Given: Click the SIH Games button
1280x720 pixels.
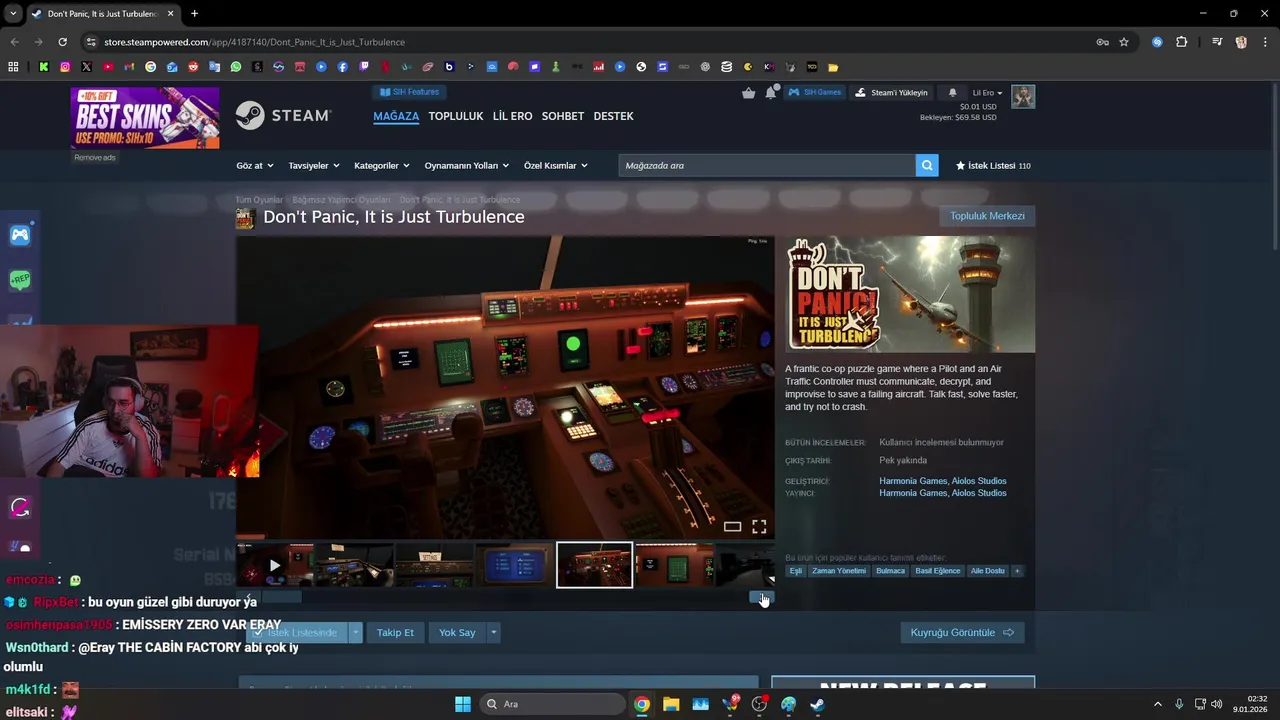Looking at the screenshot, I should click(815, 92).
